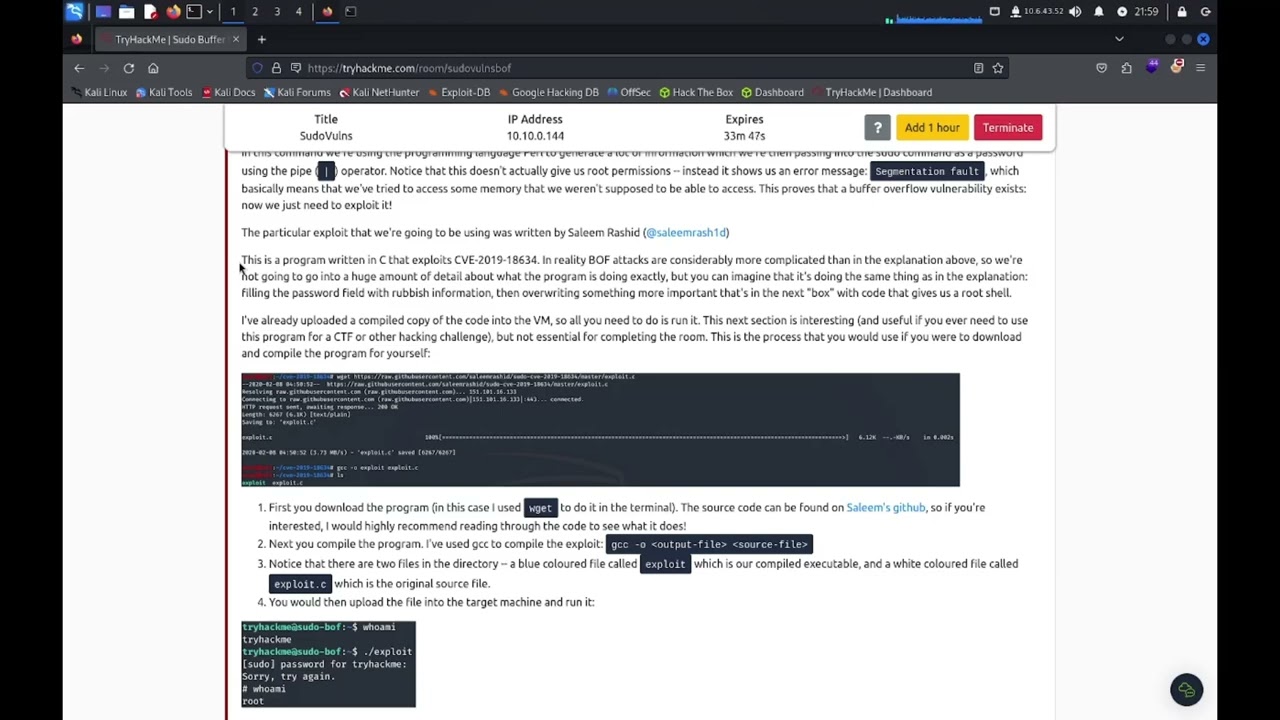Viewport: 1280px width, 720px height.
Task: Open the @saleemrash1d Twitter link
Action: [686, 232]
